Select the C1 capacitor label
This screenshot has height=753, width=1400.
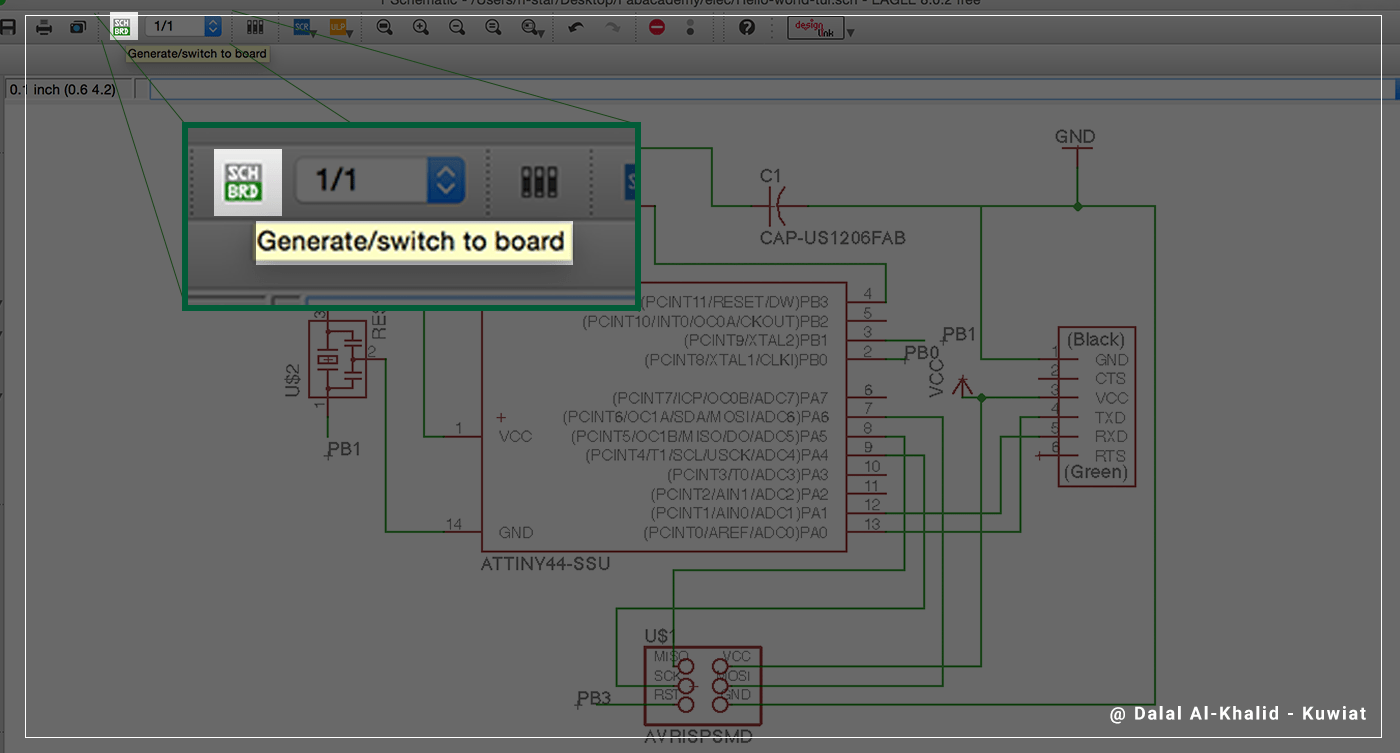tap(770, 176)
